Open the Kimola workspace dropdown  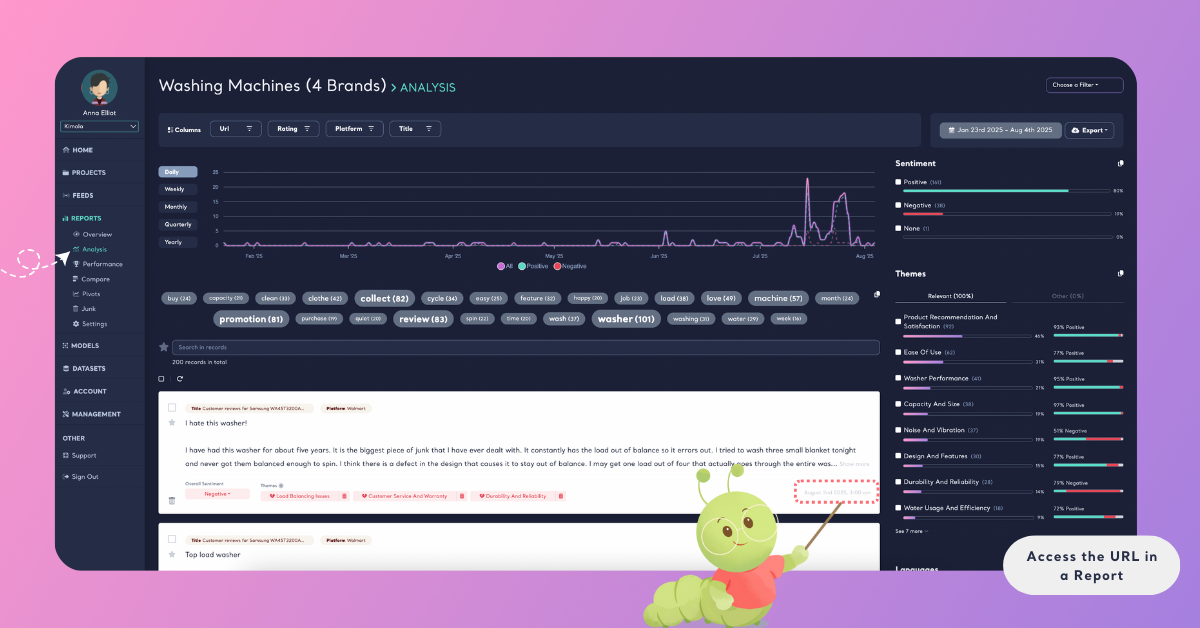coord(99,126)
